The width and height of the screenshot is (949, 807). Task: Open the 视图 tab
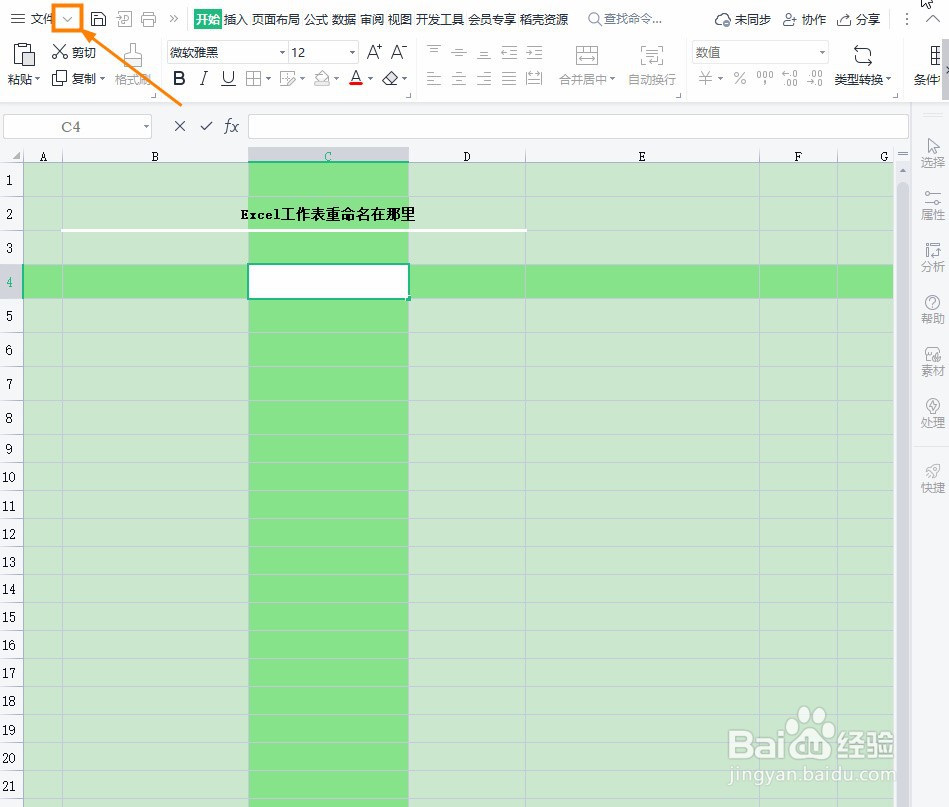tap(399, 19)
